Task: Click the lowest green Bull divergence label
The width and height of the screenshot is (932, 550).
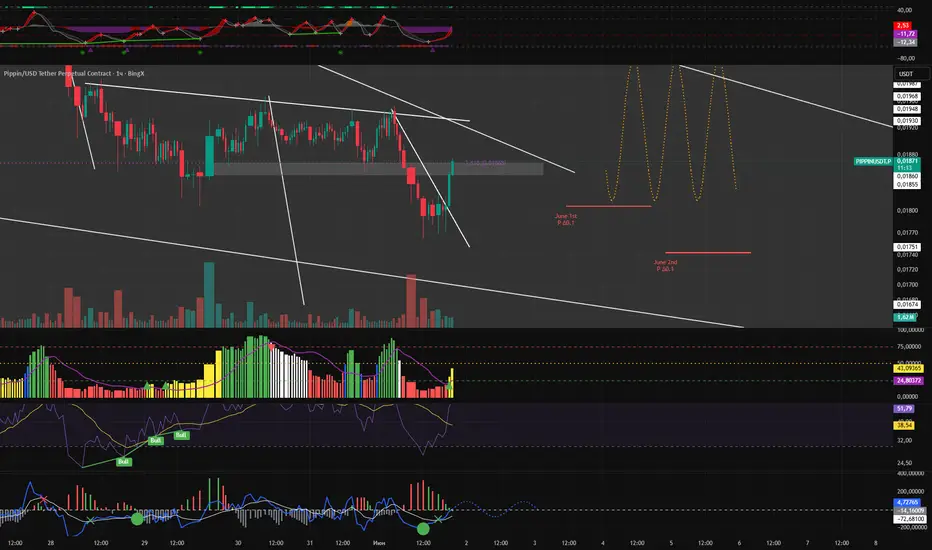Action: coord(124,462)
